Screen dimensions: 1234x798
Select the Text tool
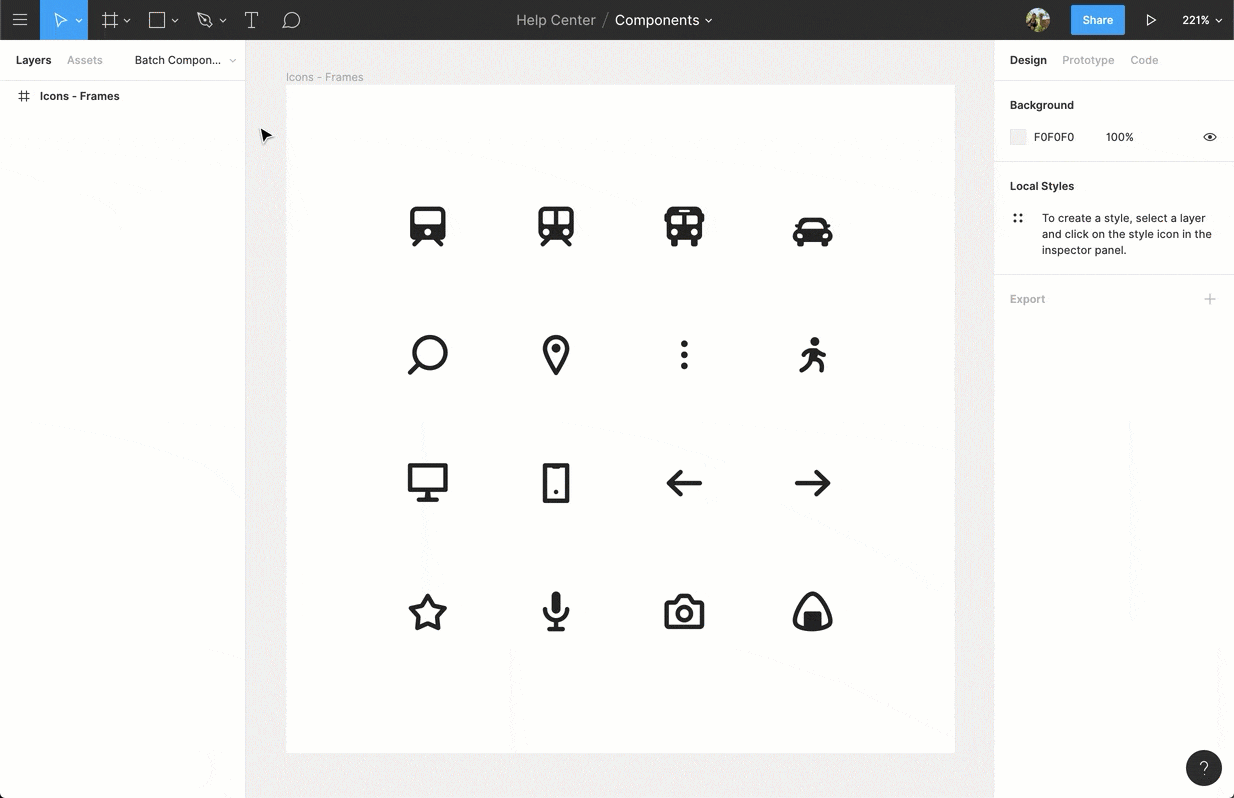[x=251, y=20]
